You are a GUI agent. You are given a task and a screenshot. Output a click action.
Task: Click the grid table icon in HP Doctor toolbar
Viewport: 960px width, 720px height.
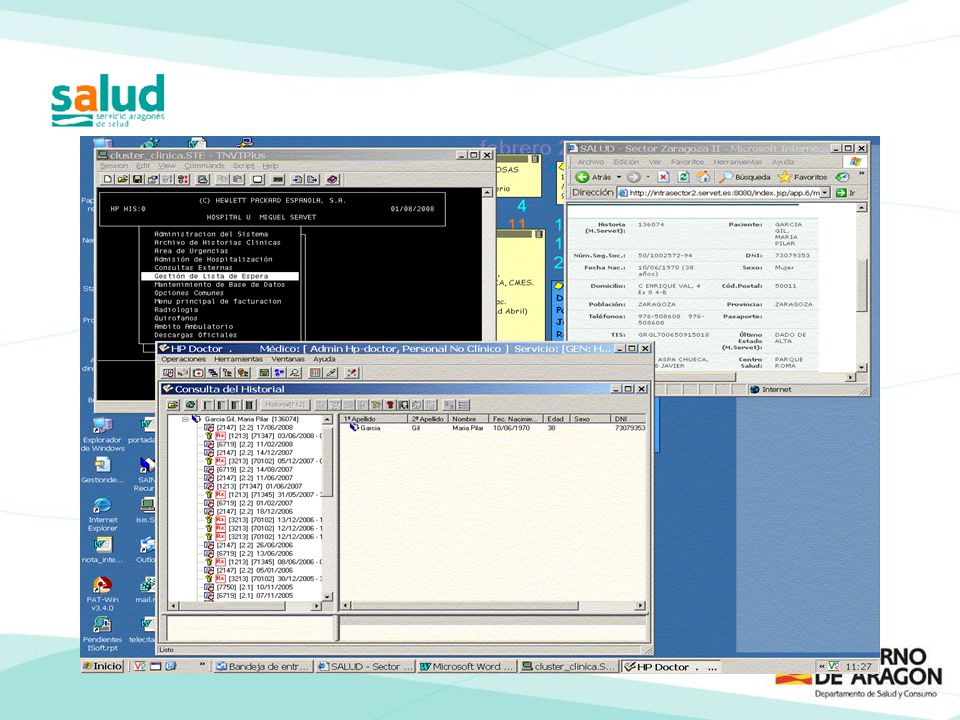[x=315, y=372]
